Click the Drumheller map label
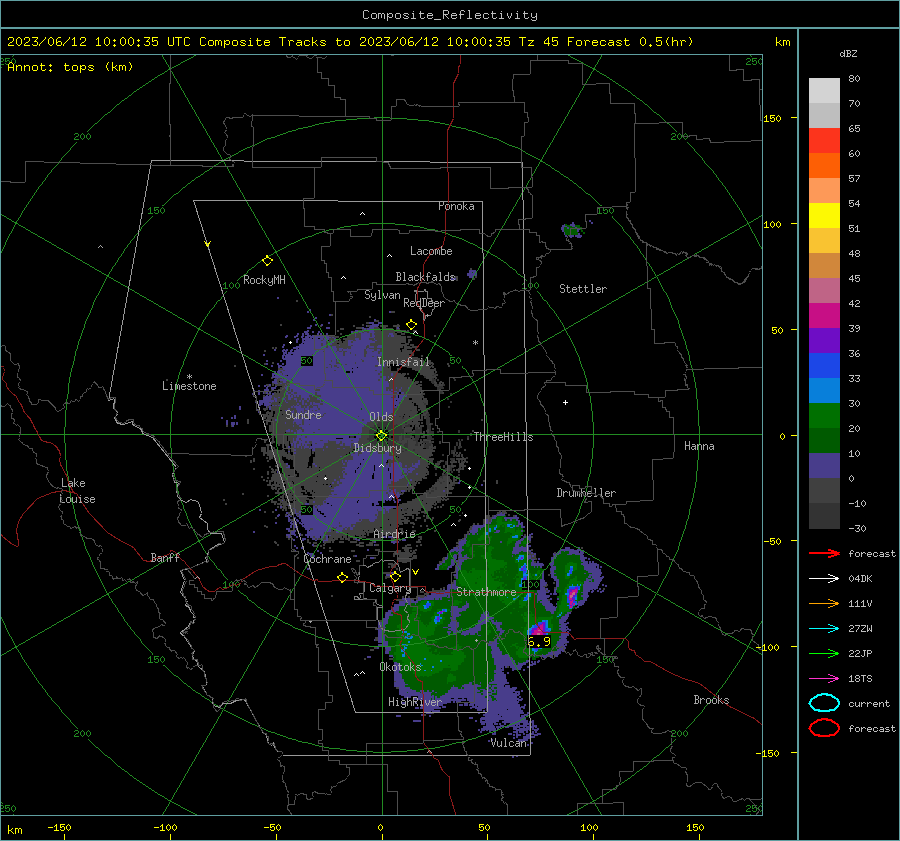The image size is (900, 841). click(586, 493)
